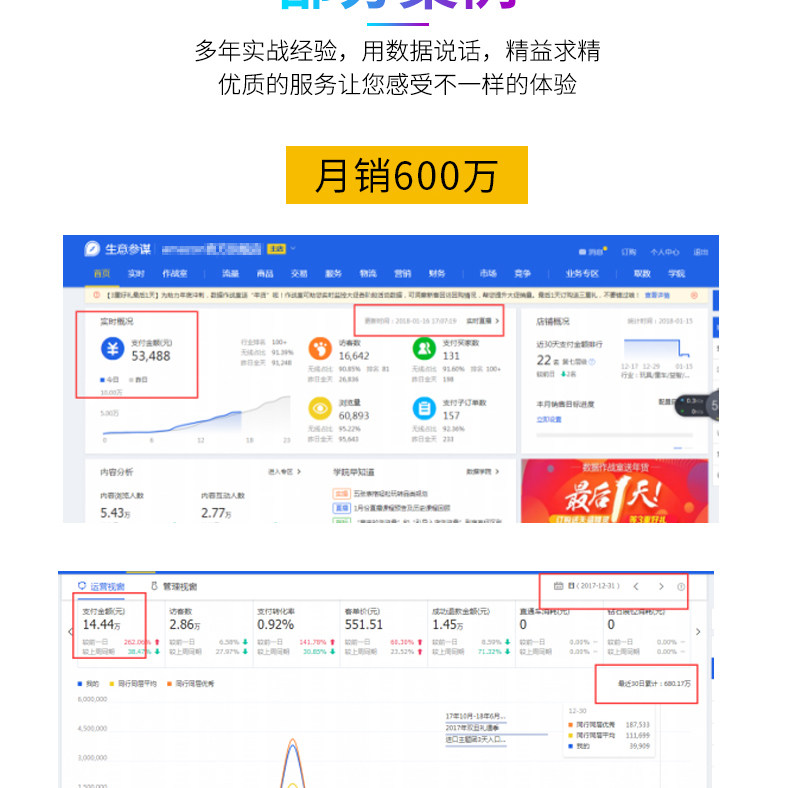This screenshot has height=788, width=790.
Task: Click the orange footprint icon for 访客数
Action: click(x=320, y=348)
